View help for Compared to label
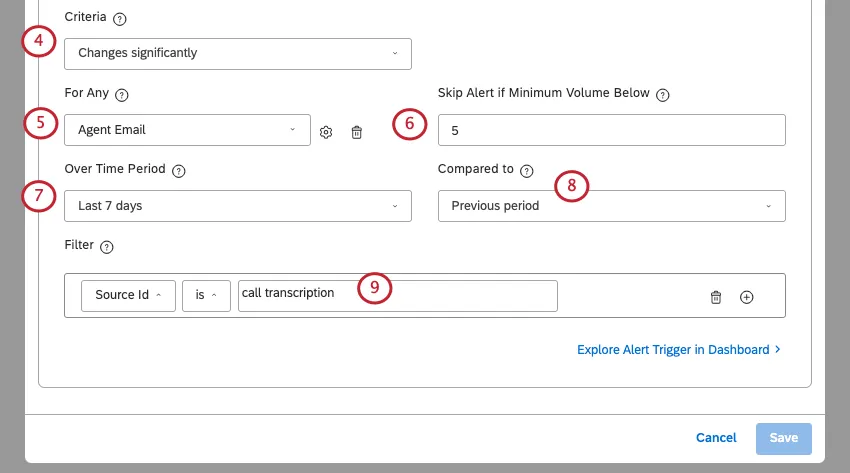The height and width of the screenshot is (473, 850). tap(527, 171)
